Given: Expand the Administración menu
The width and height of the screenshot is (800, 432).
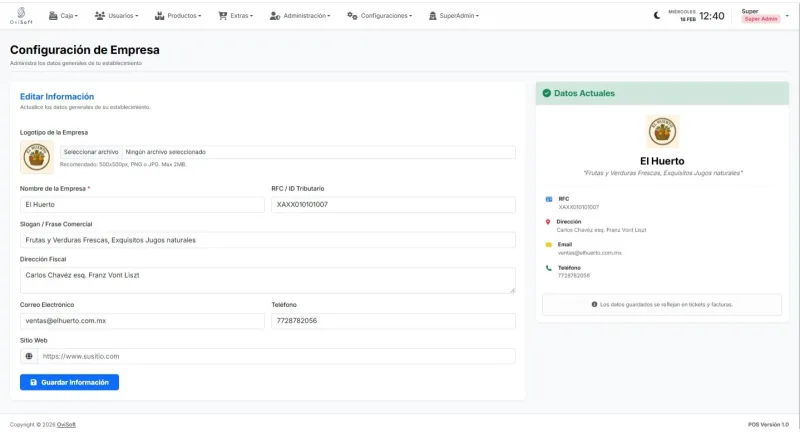Looking at the screenshot, I should [x=301, y=16].
